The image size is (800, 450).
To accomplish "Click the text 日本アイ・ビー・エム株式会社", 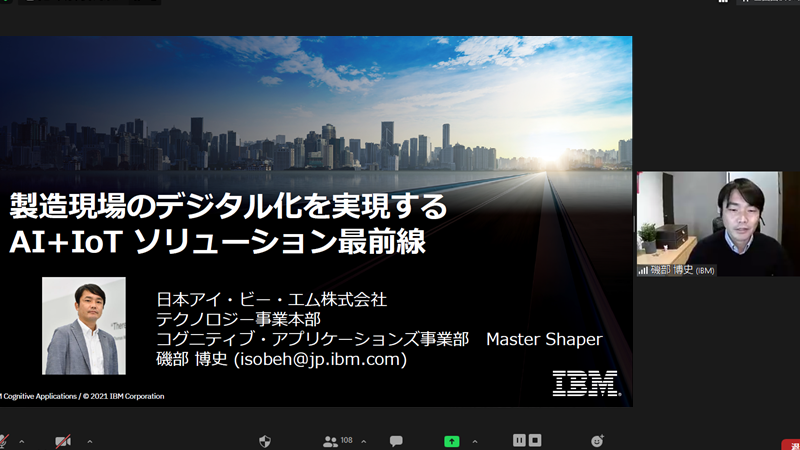I will [272, 299].
